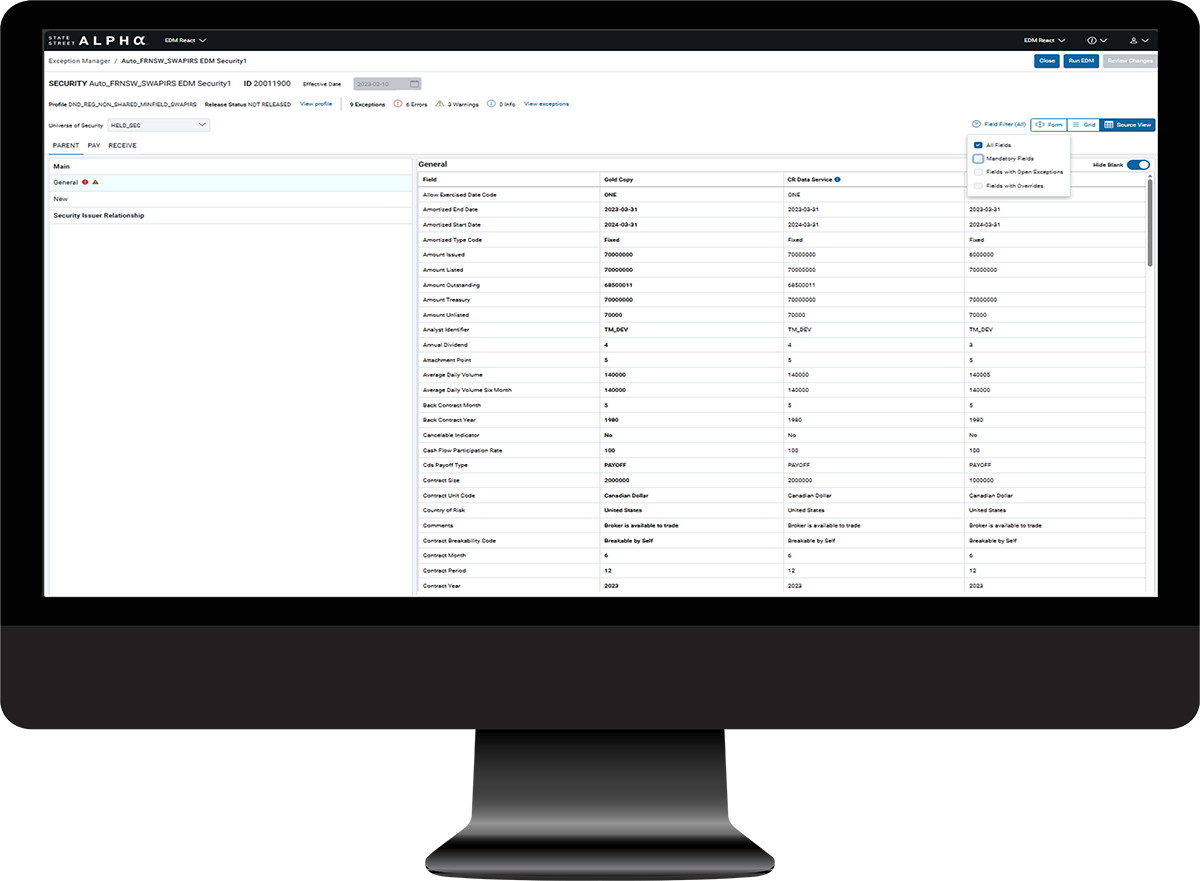Open the View exceptions link
1200x881 pixels.
click(x=546, y=104)
